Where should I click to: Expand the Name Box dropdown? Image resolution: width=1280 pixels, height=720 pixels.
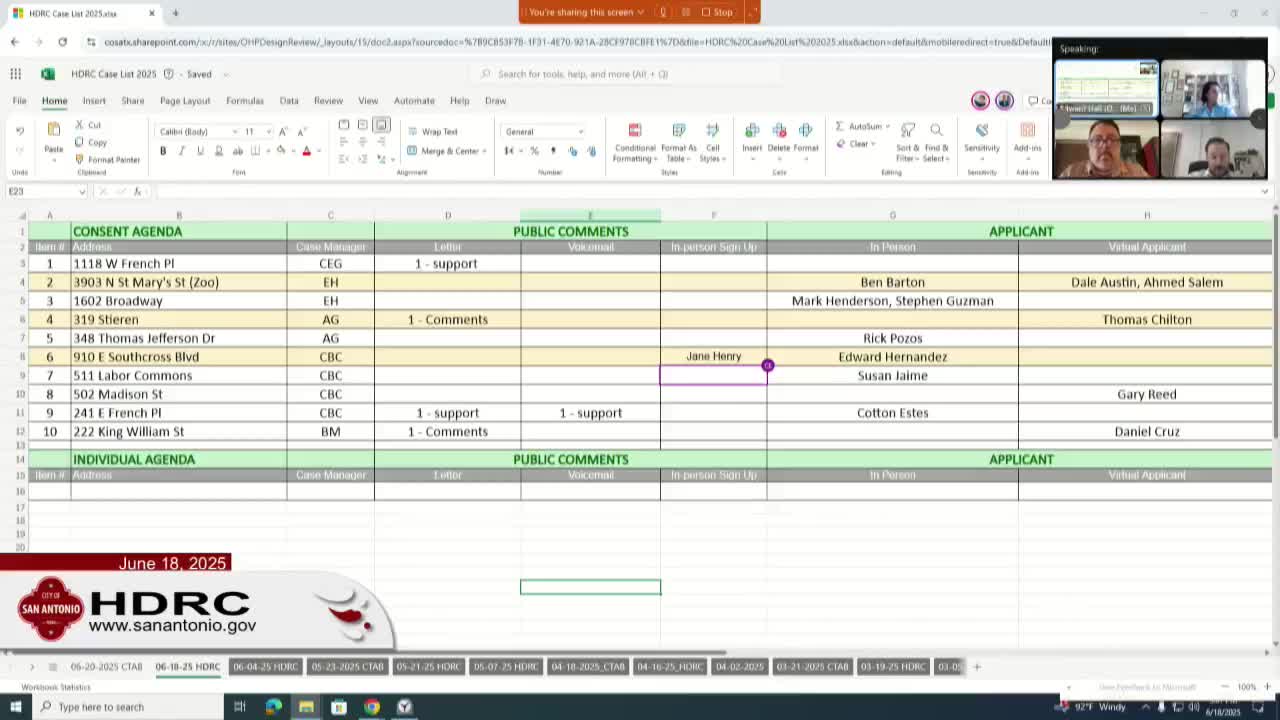(x=82, y=191)
